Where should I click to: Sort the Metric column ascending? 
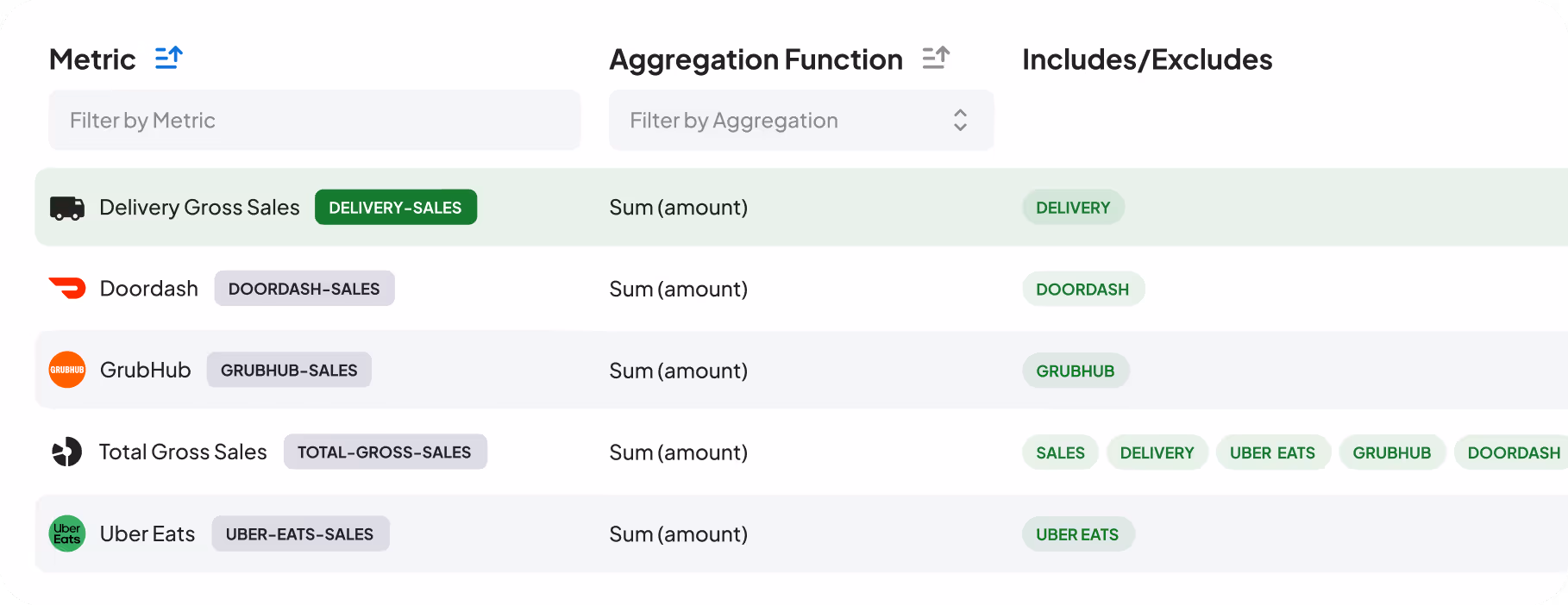click(169, 58)
